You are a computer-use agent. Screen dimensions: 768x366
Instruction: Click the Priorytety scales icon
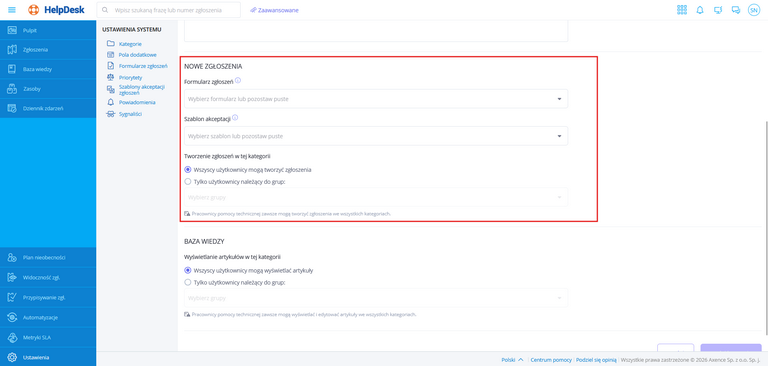[110, 77]
